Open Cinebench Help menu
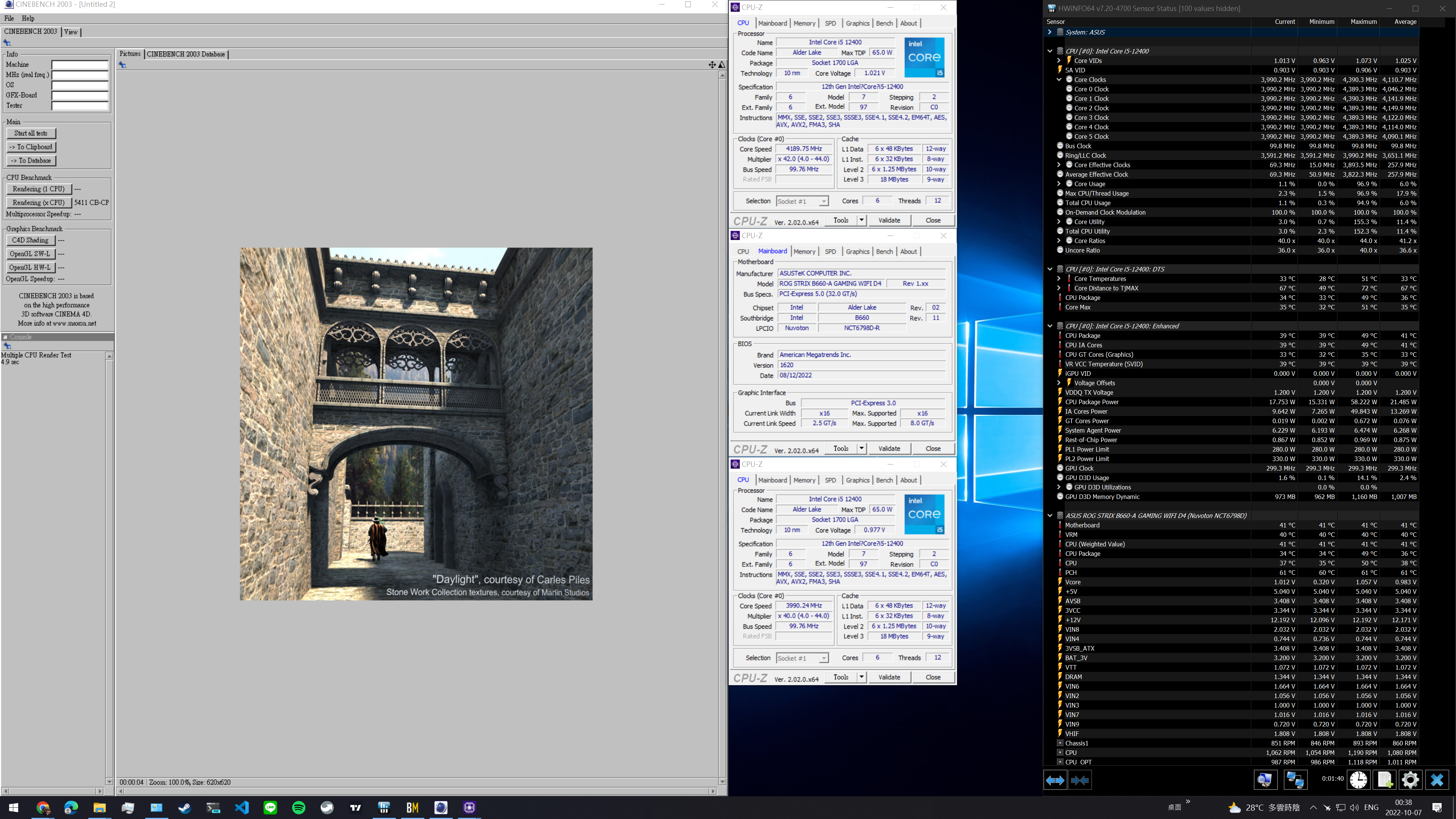The width and height of the screenshot is (1456, 819). click(28, 18)
